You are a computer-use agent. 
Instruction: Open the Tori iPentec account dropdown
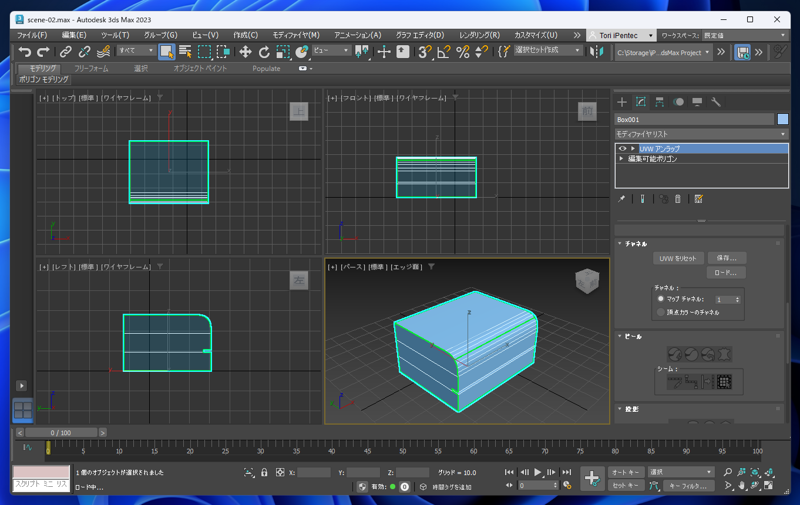[620, 35]
